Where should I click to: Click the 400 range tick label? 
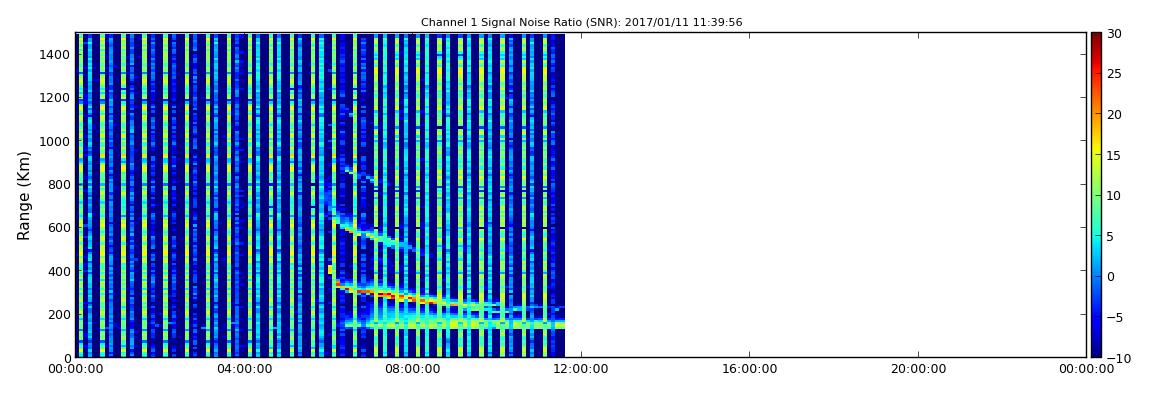[x=59, y=271]
